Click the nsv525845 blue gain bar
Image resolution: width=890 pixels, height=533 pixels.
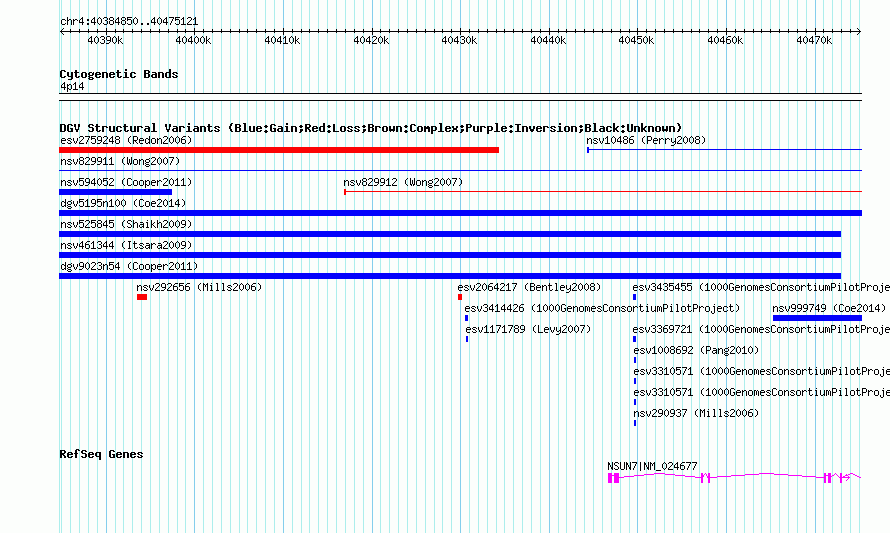(450, 234)
